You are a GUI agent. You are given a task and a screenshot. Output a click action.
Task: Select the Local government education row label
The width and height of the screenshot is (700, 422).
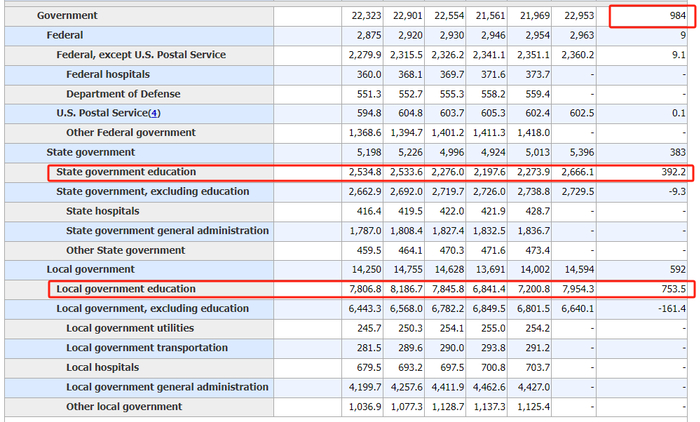126,289
